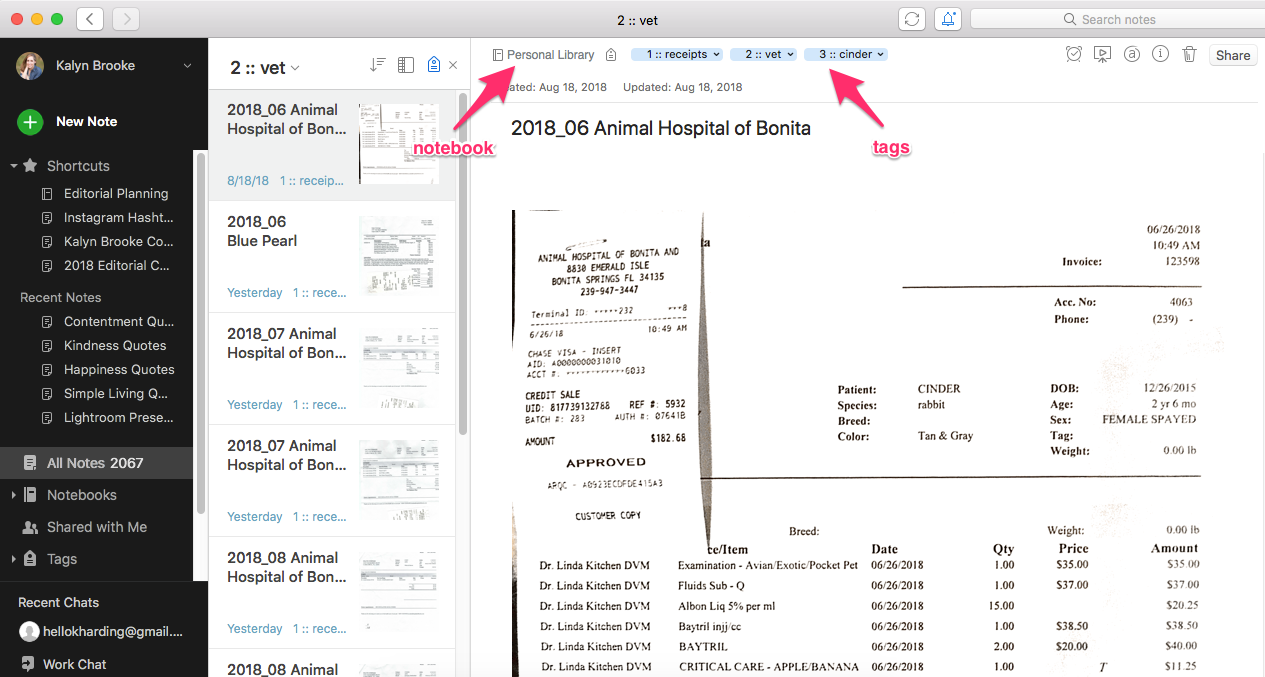Expand the Notebooks section triangle
The image size is (1265, 677).
point(13,495)
